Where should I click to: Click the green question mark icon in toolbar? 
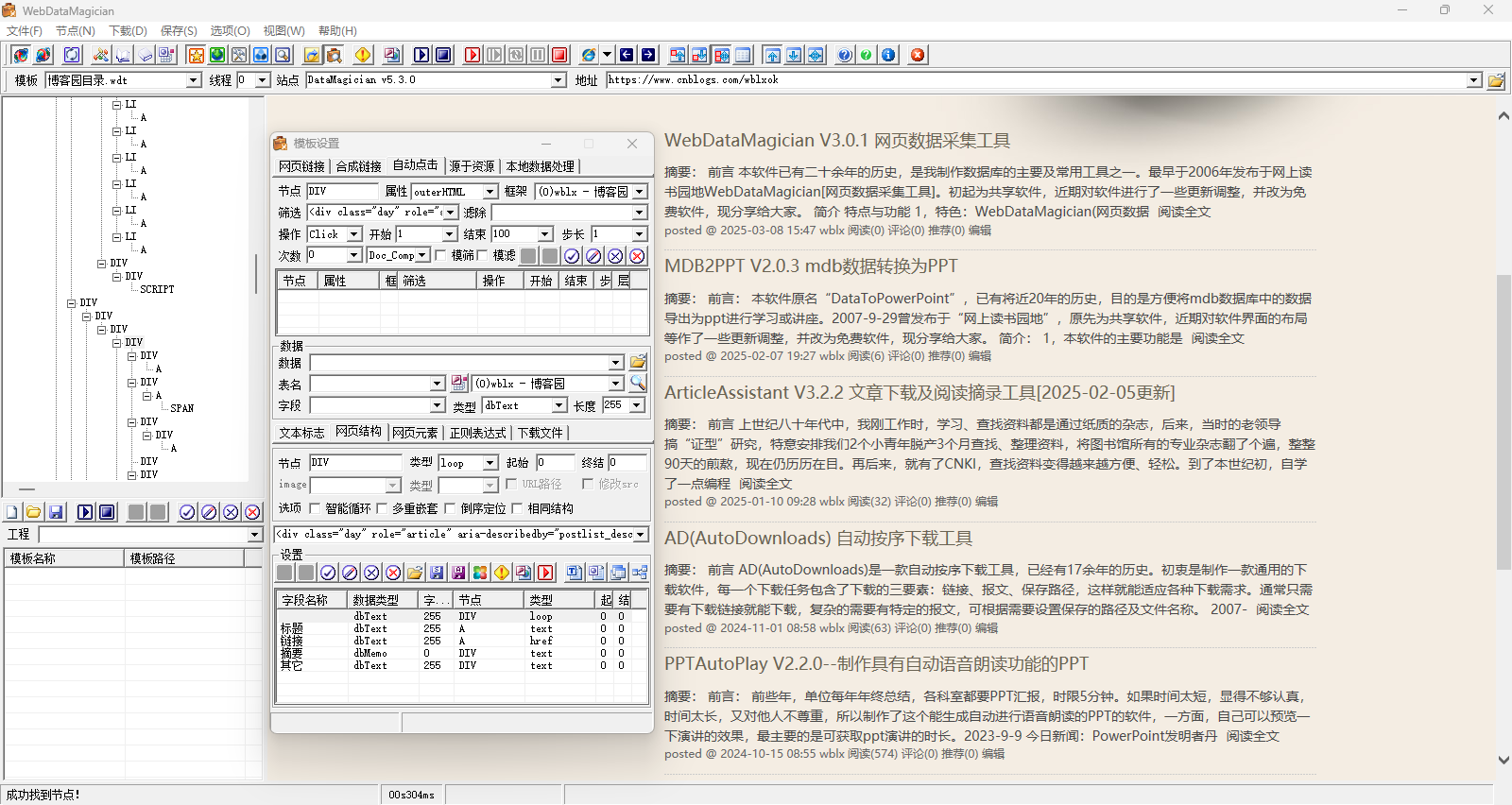click(867, 55)
